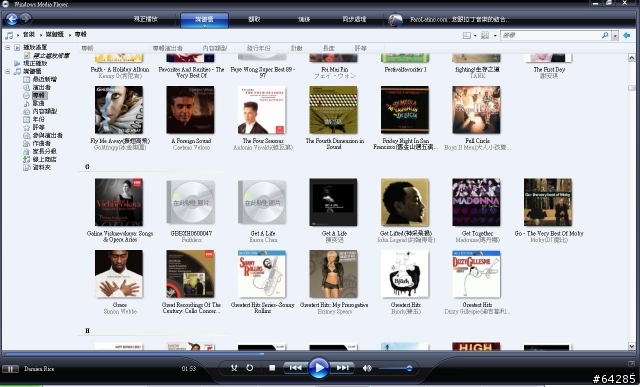The width and height of the screenshot is (640, 387).
Task: Stop playback with the Stop button
Action: [272, 368]
